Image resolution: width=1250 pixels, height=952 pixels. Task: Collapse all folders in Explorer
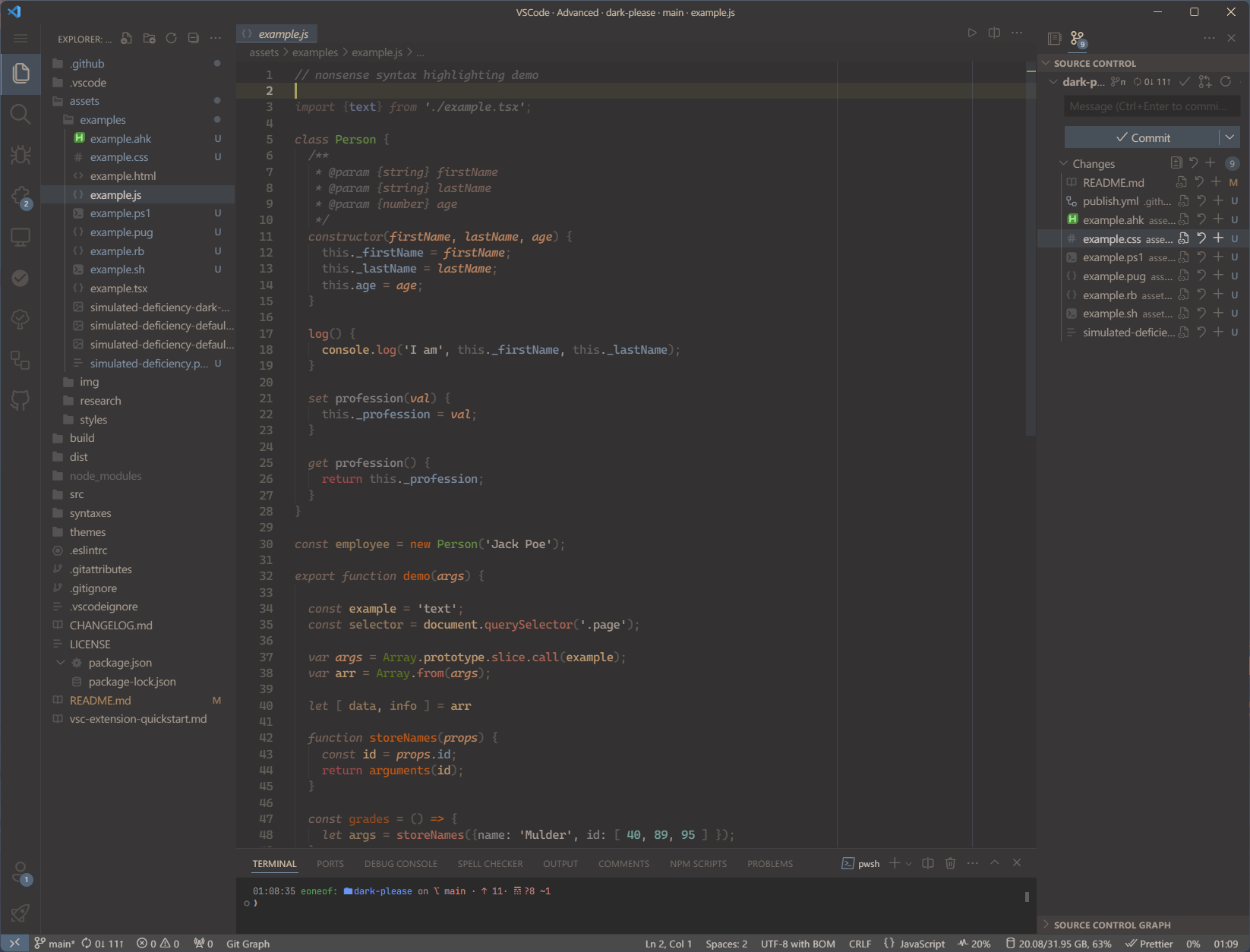tap(194, 38)
